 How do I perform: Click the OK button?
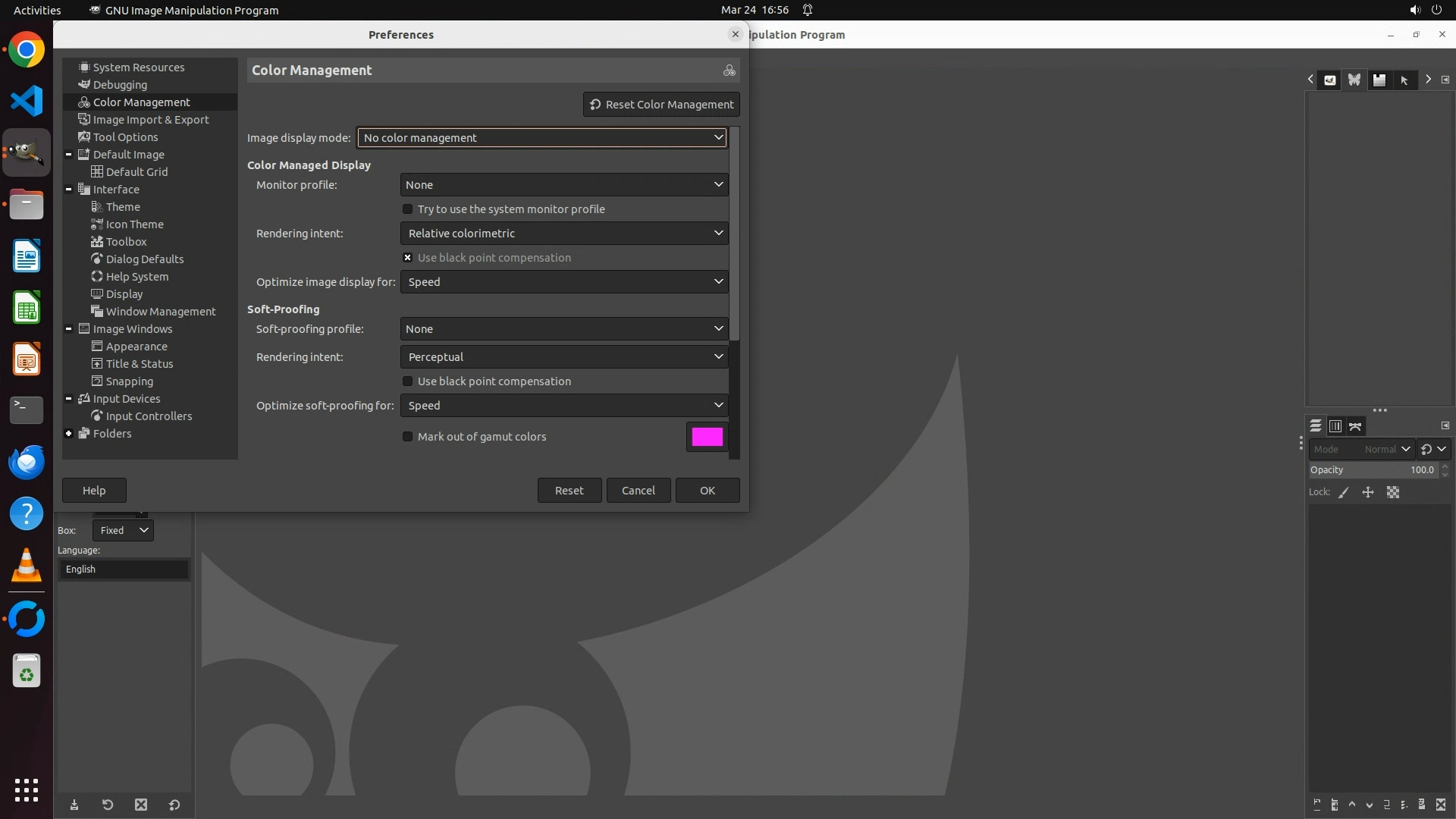tap(707, 491)
